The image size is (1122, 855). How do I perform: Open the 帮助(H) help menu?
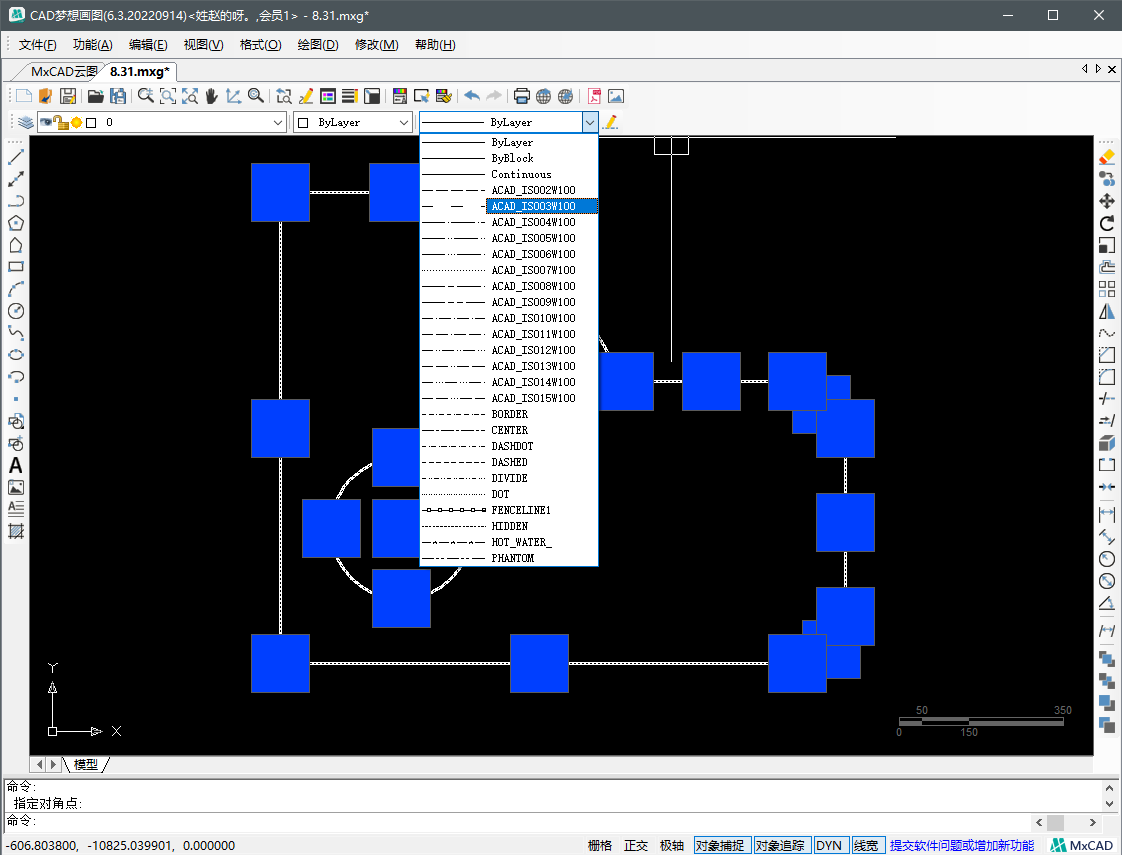coord(435,44)
